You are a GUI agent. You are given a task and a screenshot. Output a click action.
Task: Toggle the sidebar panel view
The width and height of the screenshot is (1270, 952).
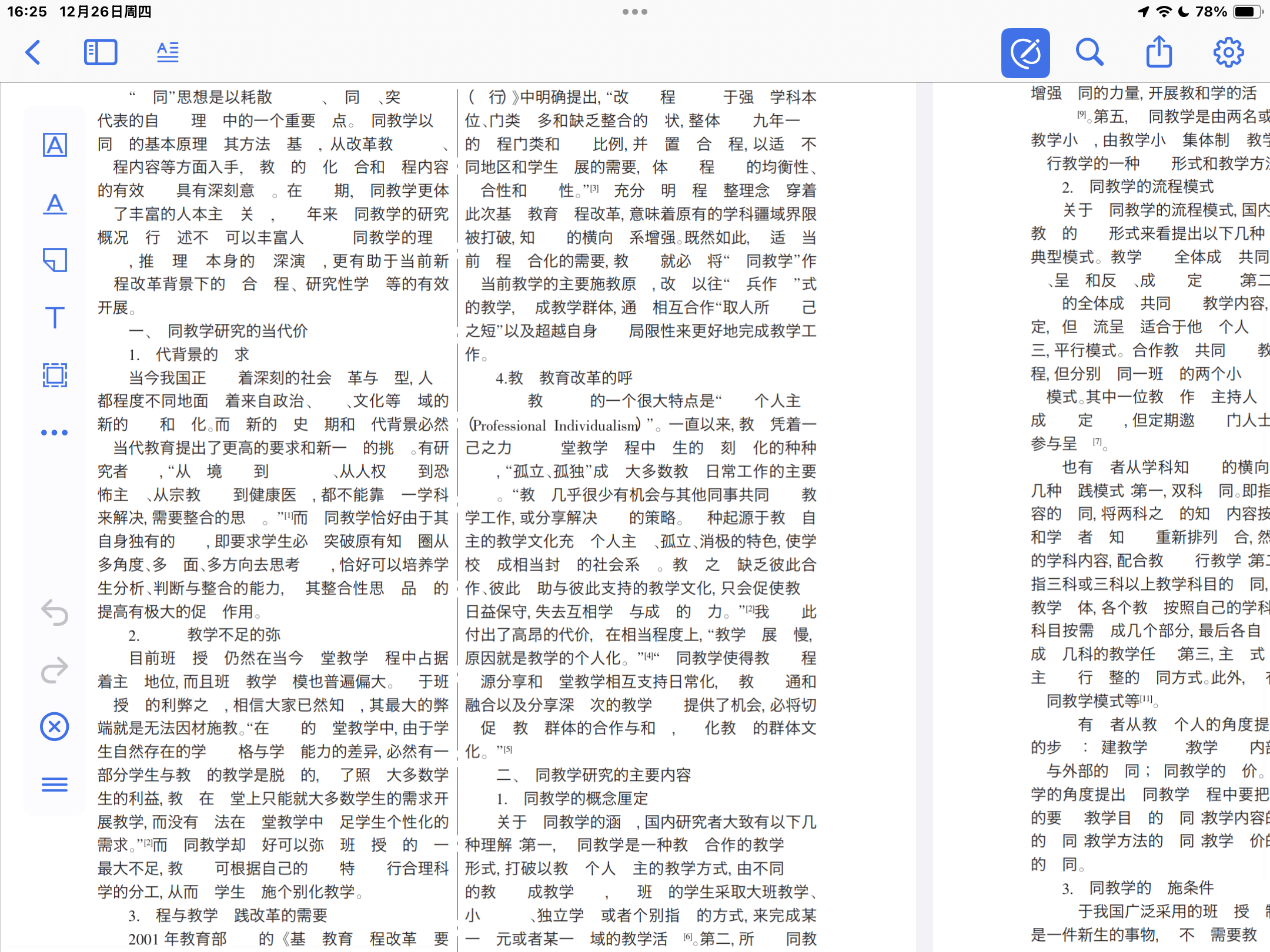[x=101, y=52]
